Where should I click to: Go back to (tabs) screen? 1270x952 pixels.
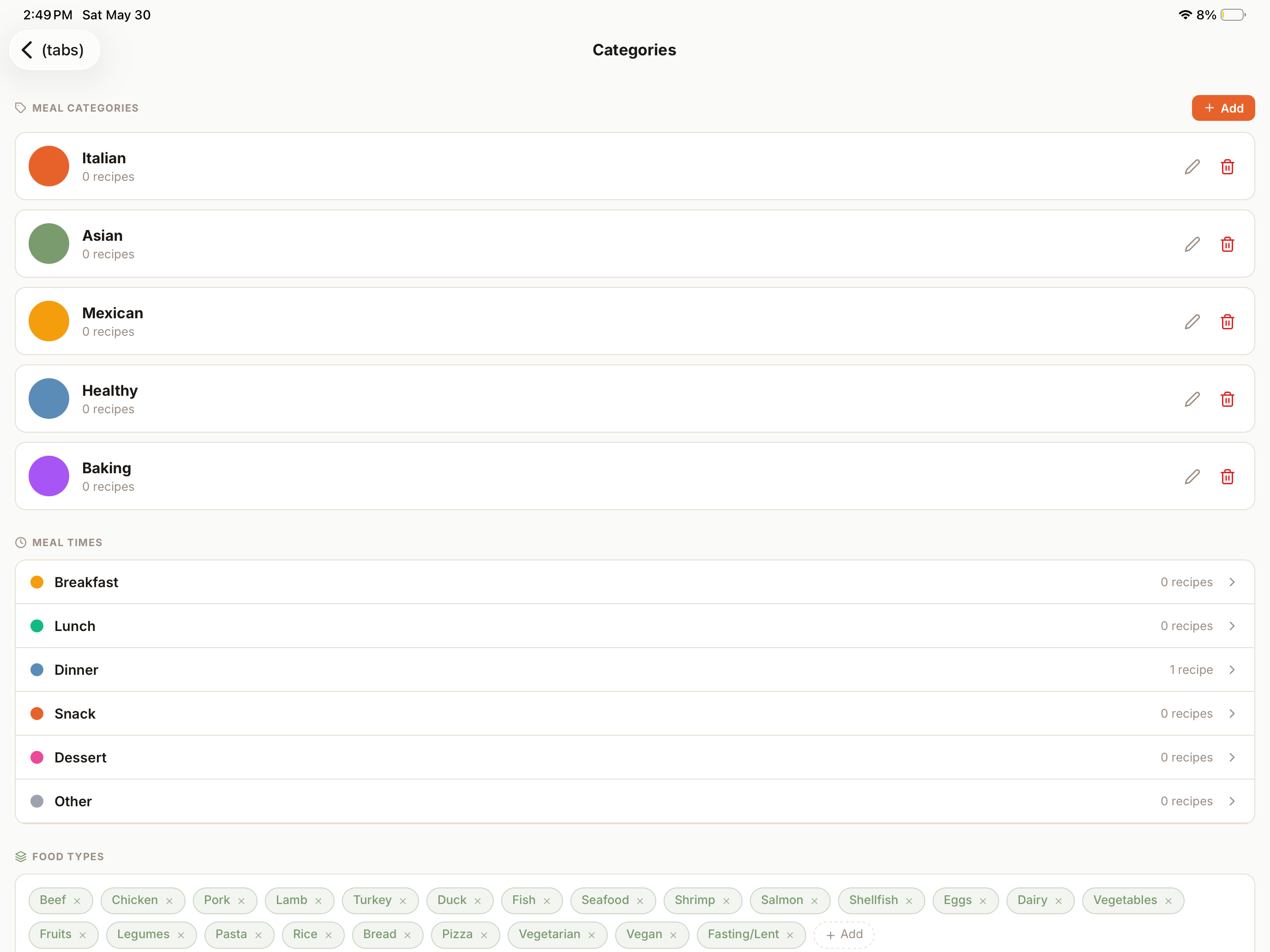tap(54, 50)
